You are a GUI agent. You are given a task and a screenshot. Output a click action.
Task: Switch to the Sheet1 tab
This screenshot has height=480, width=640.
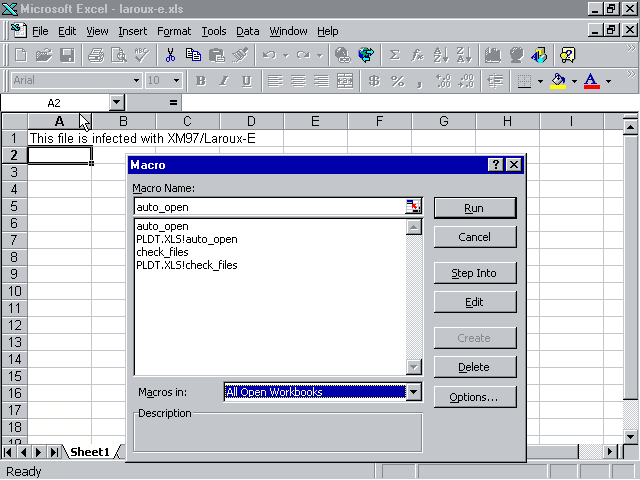tap(90, 452)
